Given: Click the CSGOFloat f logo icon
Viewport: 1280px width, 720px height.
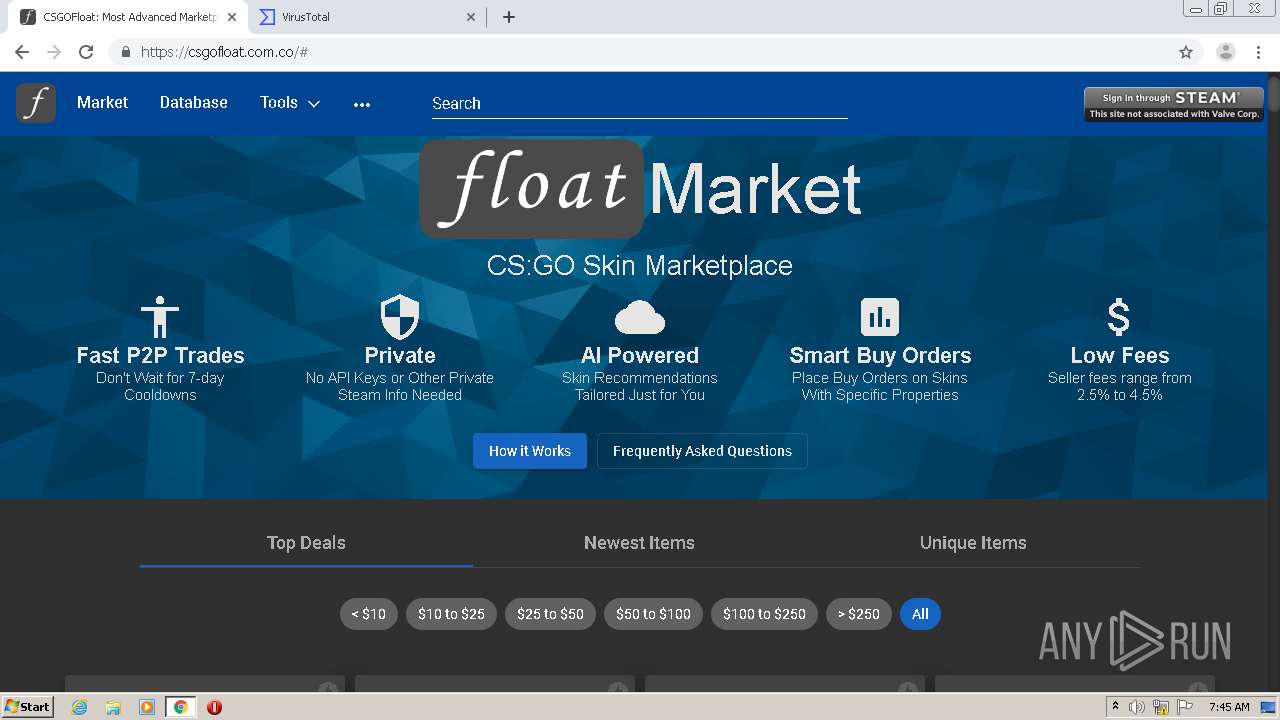Looking at the screenshot, I should [36, 103].
